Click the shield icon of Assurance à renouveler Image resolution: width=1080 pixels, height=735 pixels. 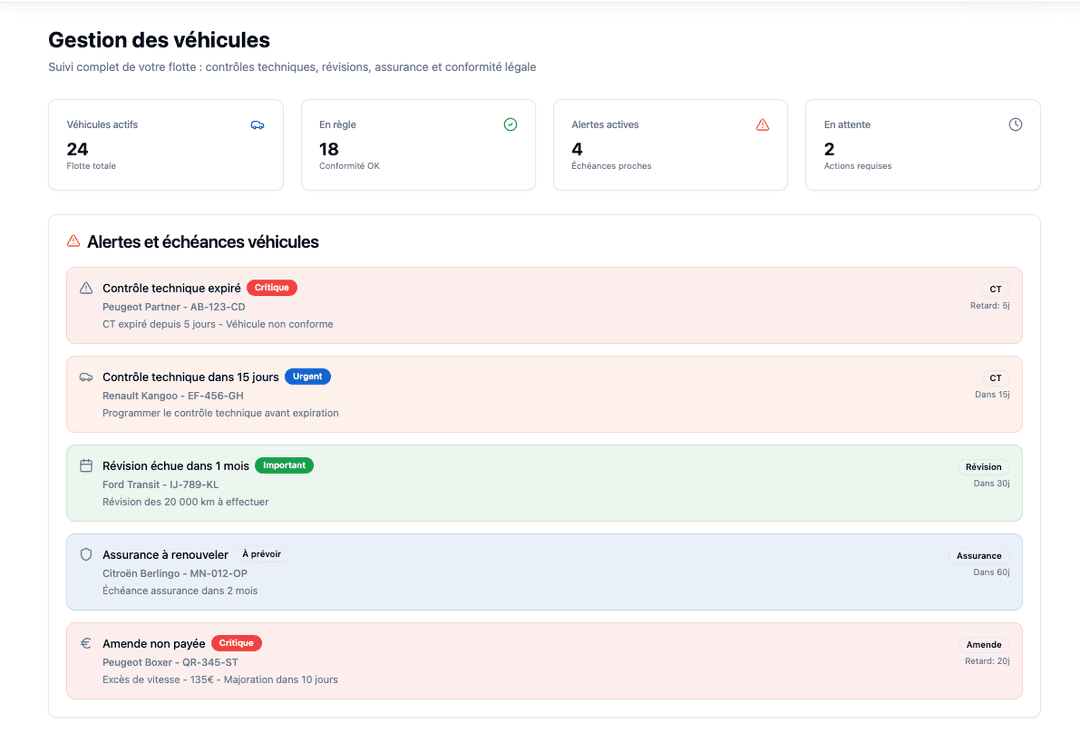pos(86,554)
